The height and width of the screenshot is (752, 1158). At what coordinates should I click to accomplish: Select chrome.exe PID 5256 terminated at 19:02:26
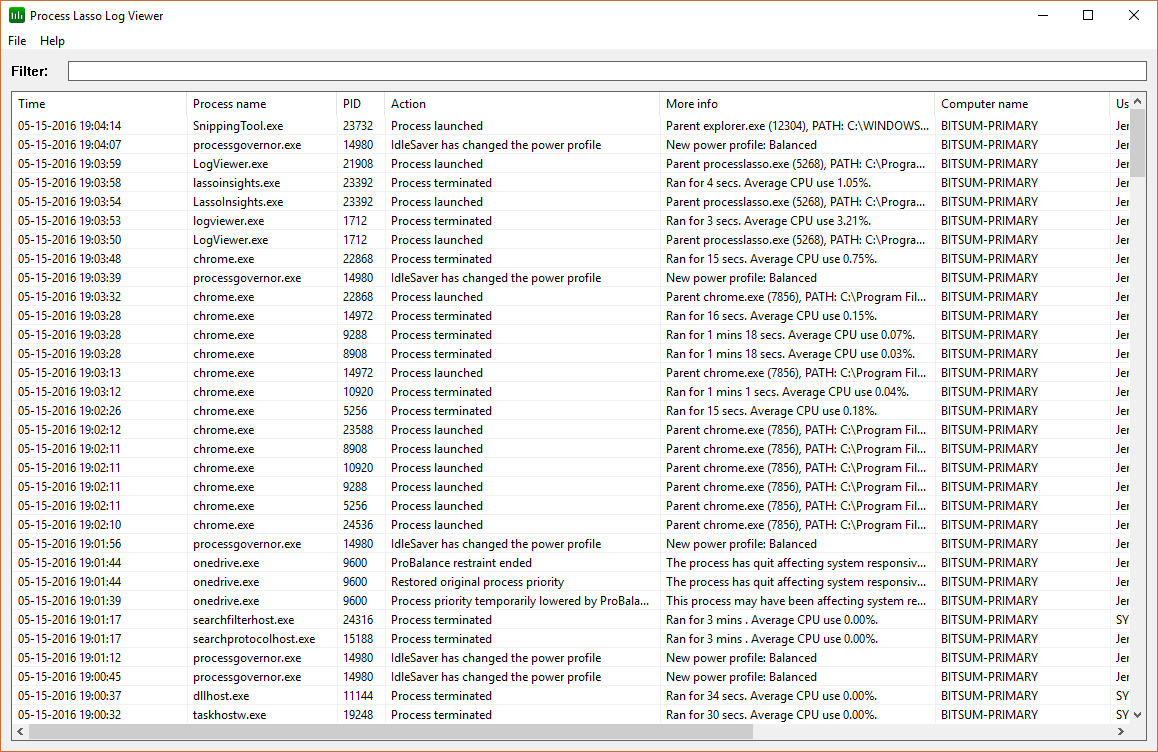[571, 411]
